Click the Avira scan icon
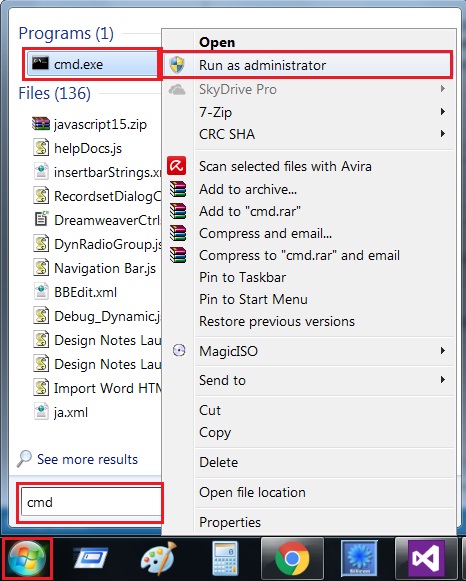Viewport: 466px width, 581px height. [177, 166]
